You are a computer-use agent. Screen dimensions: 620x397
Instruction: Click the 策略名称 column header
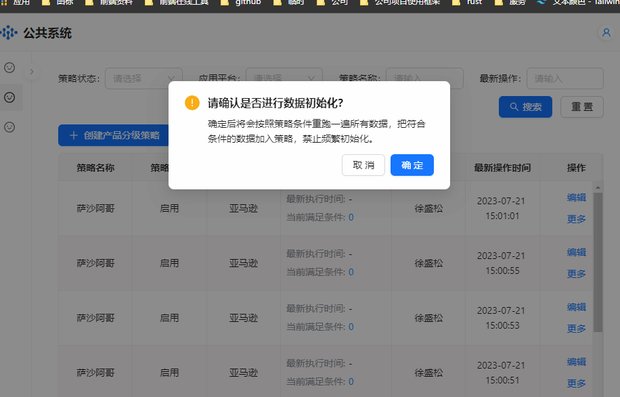(95, 168)
